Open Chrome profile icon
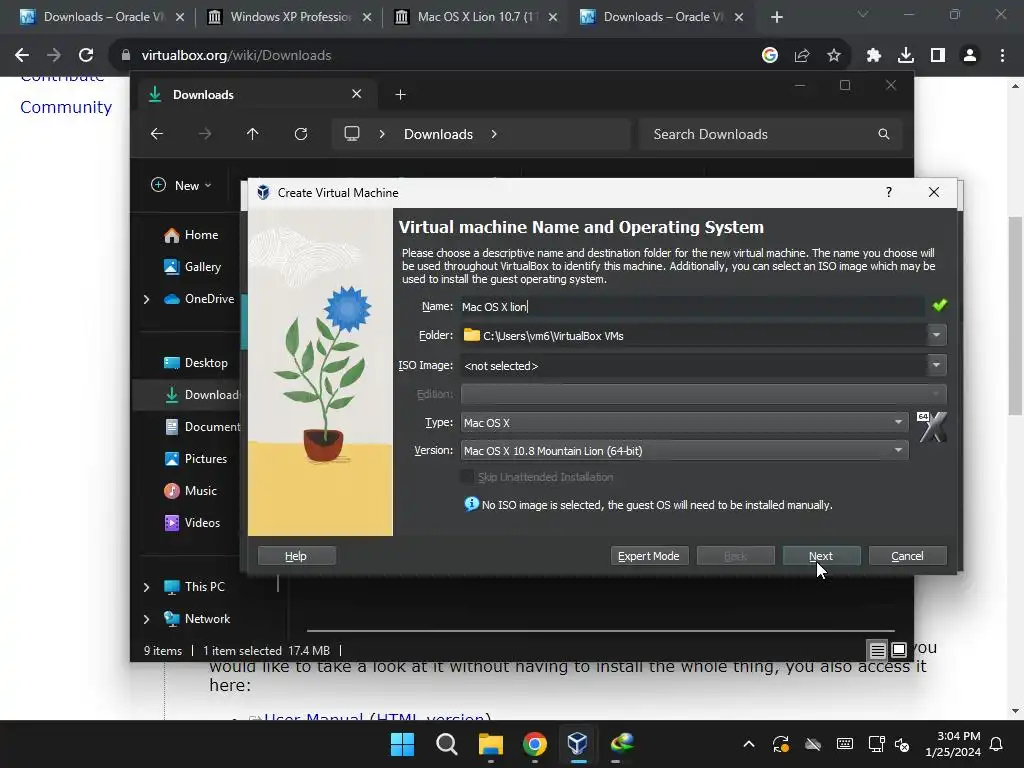The width and height of the screenshot is (1024, 768). click(970, 56)
